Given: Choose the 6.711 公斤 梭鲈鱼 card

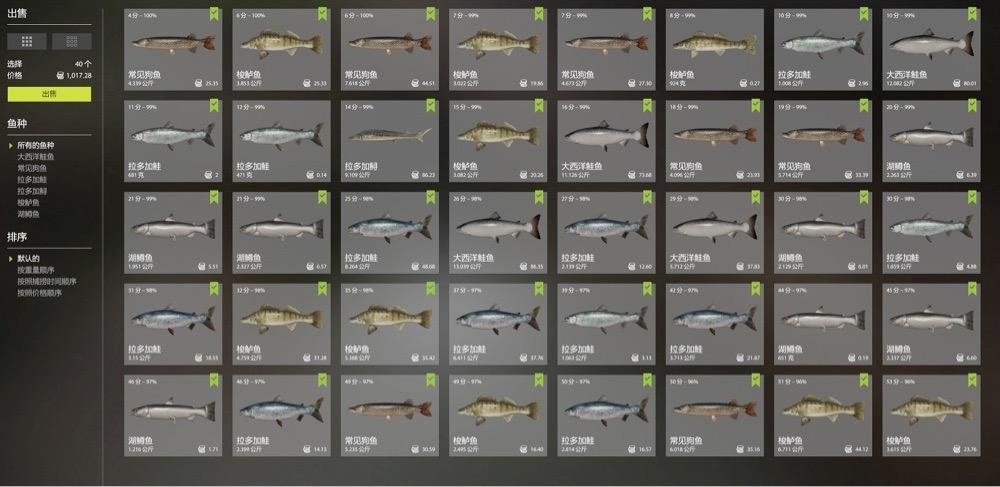Looking at the screenshot, I should click(823, 416).
